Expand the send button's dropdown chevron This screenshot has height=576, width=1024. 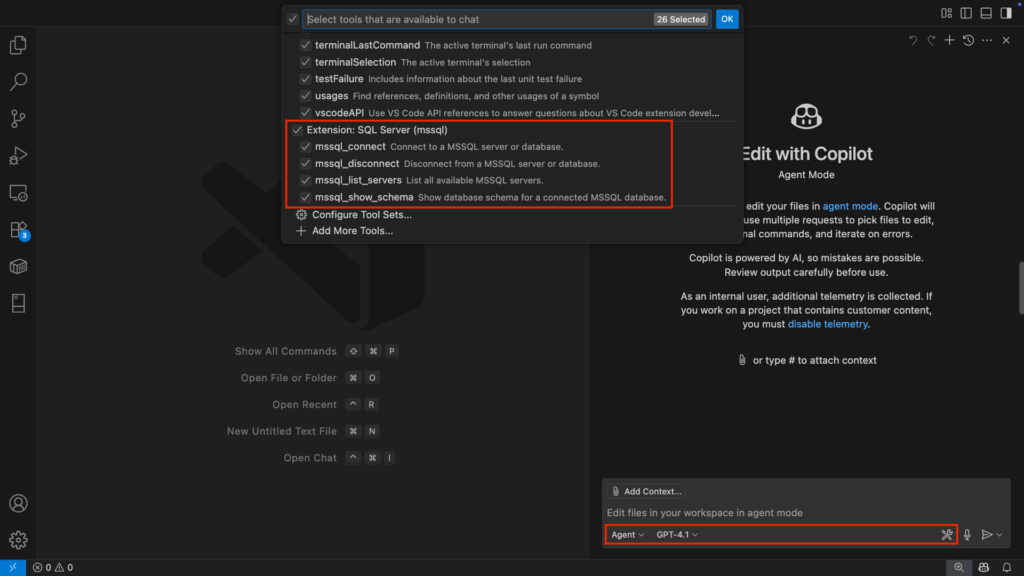tap(999, 534)
